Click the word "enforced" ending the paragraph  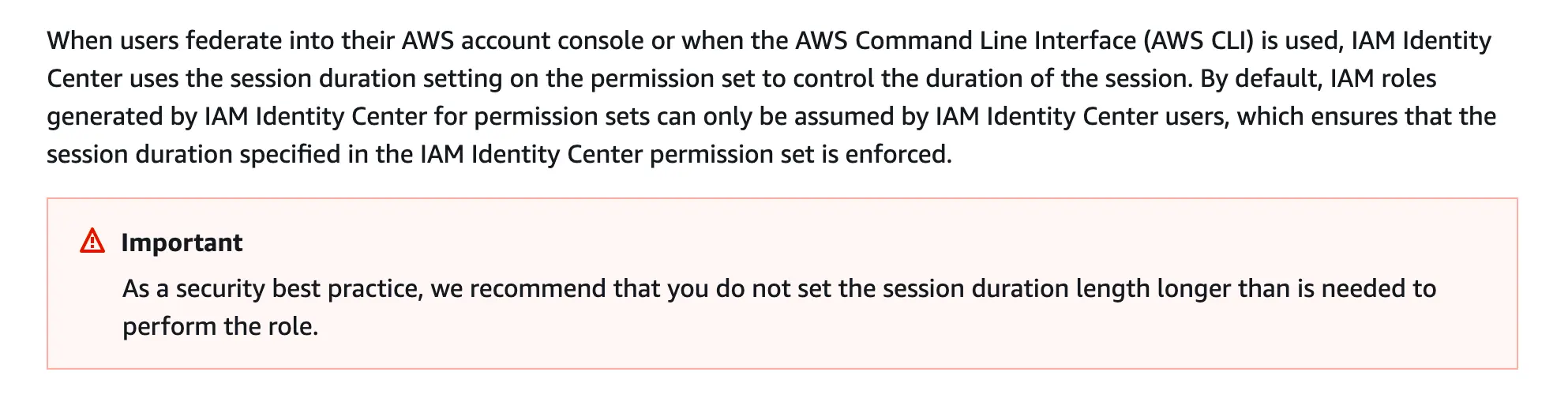(898, 154)
